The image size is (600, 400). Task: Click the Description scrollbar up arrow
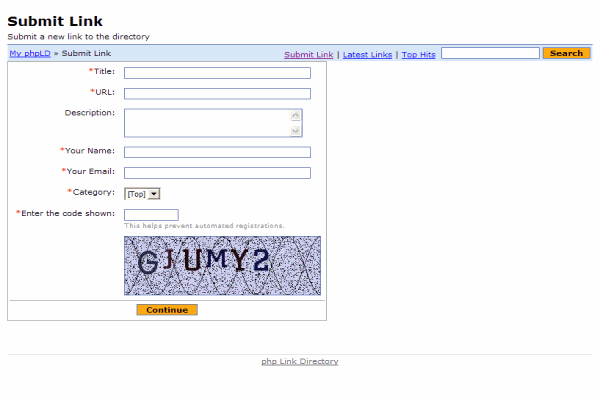295,115
